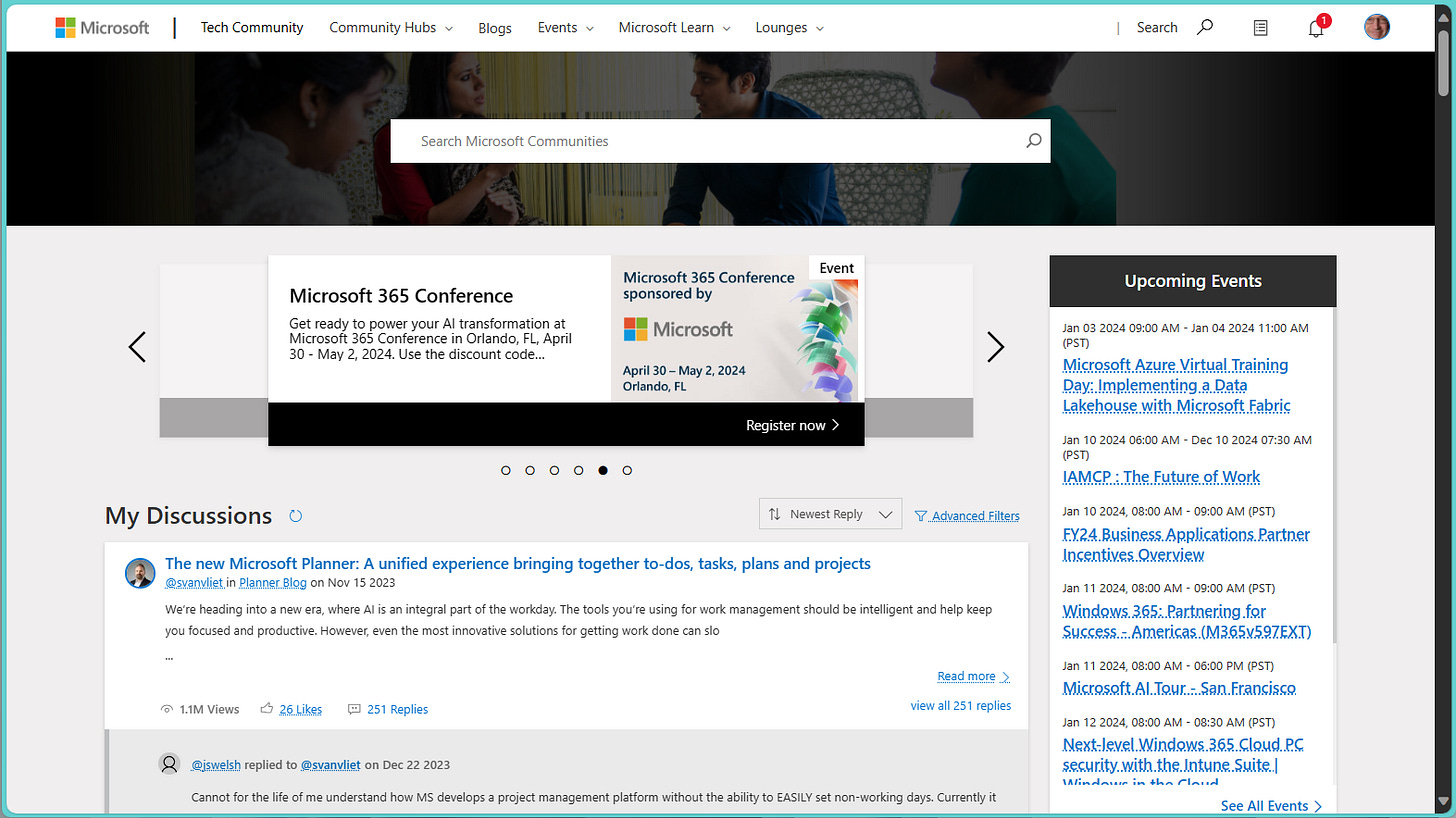Image resolution: width=1456 pixels, height=818 pixels.
Task: Select the first carousel dot indicator
Action: tap(506, 470)
